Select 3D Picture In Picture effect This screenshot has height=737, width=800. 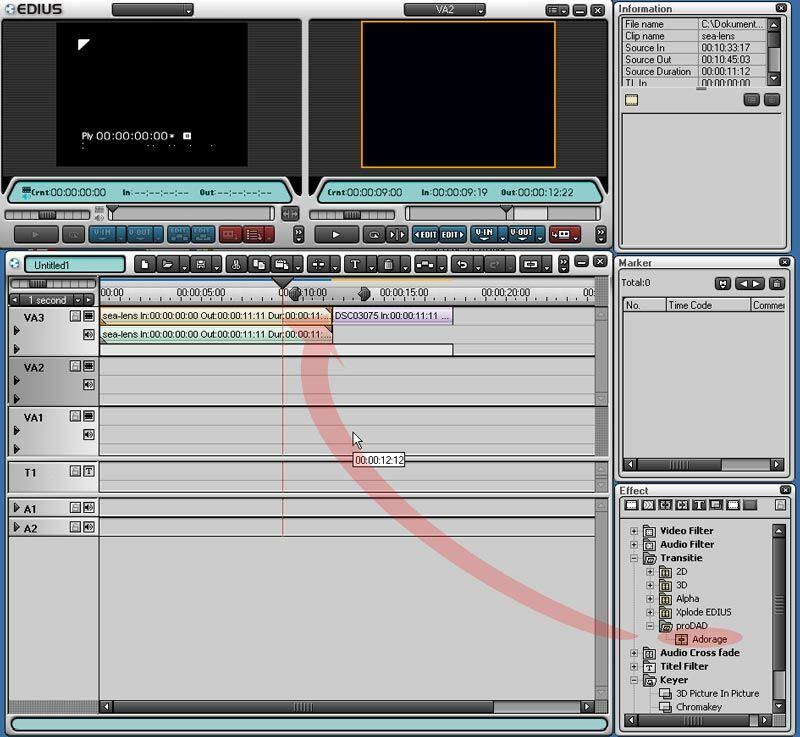click(x=717, y=694)
